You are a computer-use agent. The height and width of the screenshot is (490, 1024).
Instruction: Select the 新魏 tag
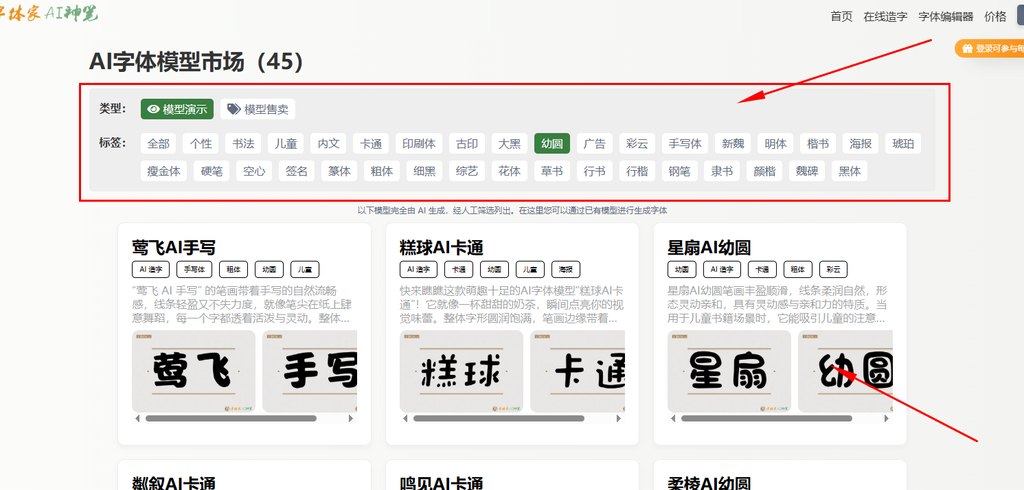(x=733, y=144)
